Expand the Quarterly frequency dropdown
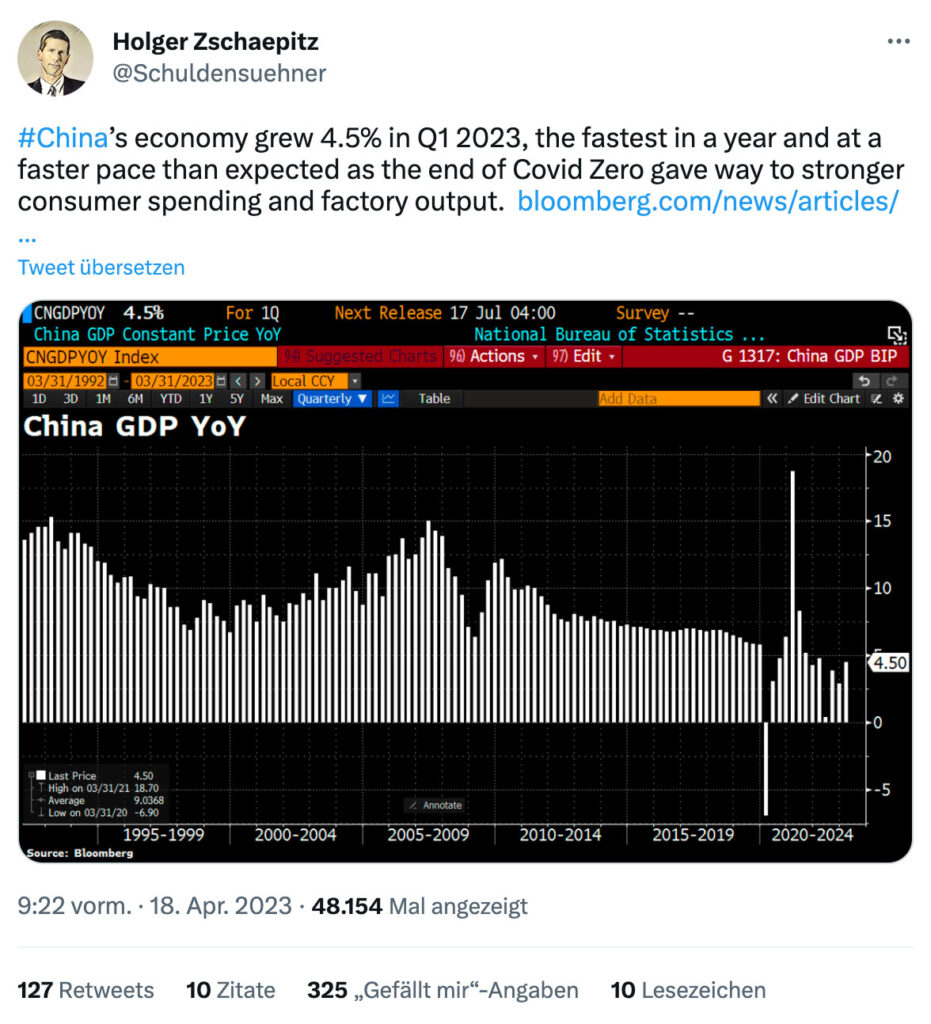 (332, 398)
